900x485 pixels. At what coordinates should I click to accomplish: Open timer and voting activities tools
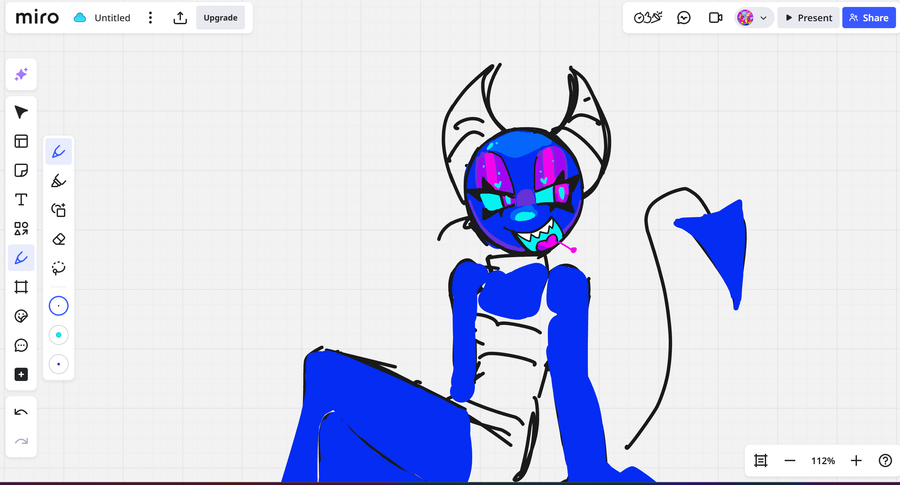click(x=648, y=18)
